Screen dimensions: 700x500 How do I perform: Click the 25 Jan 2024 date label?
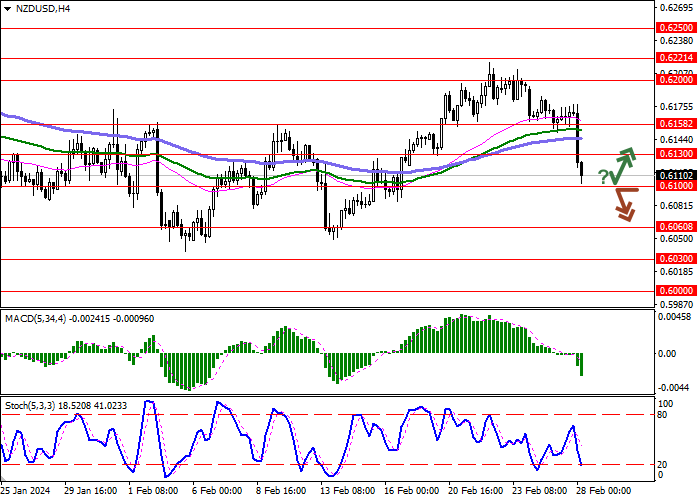[25, 491]
